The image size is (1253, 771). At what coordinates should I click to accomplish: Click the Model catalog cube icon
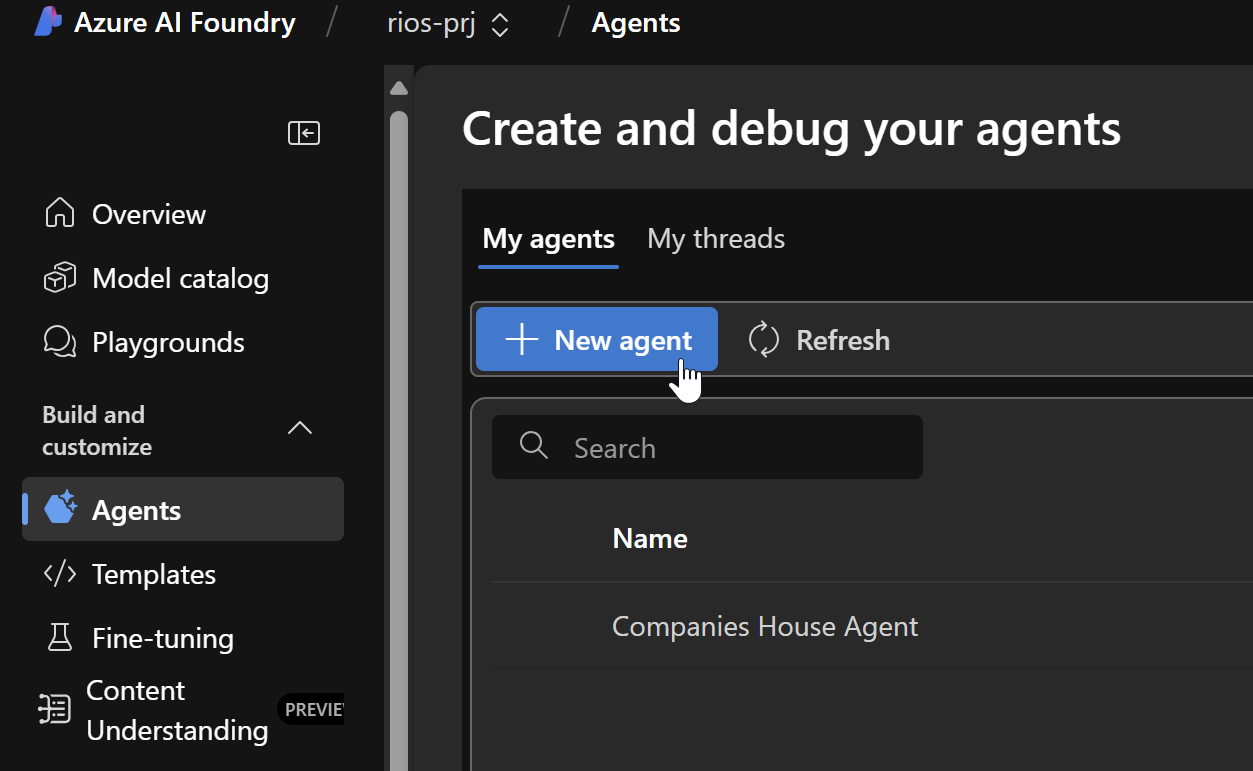point(60,278)
